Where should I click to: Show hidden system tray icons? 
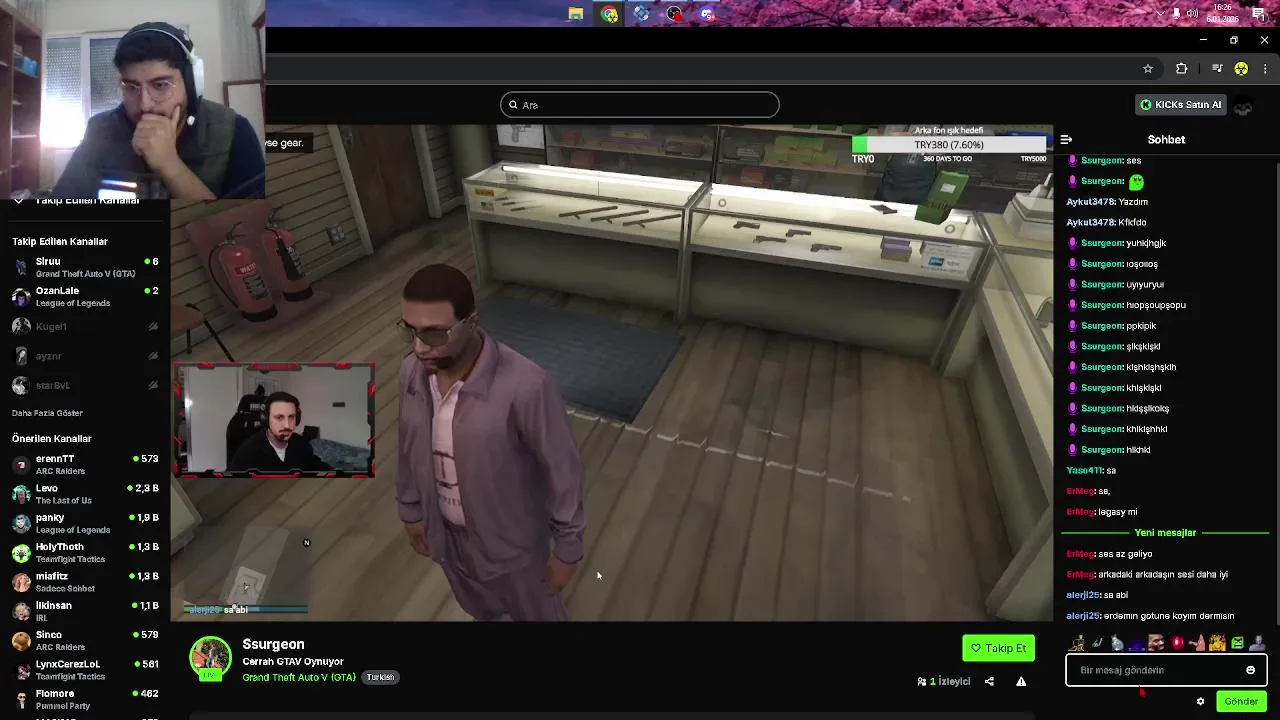point(1160,13)
